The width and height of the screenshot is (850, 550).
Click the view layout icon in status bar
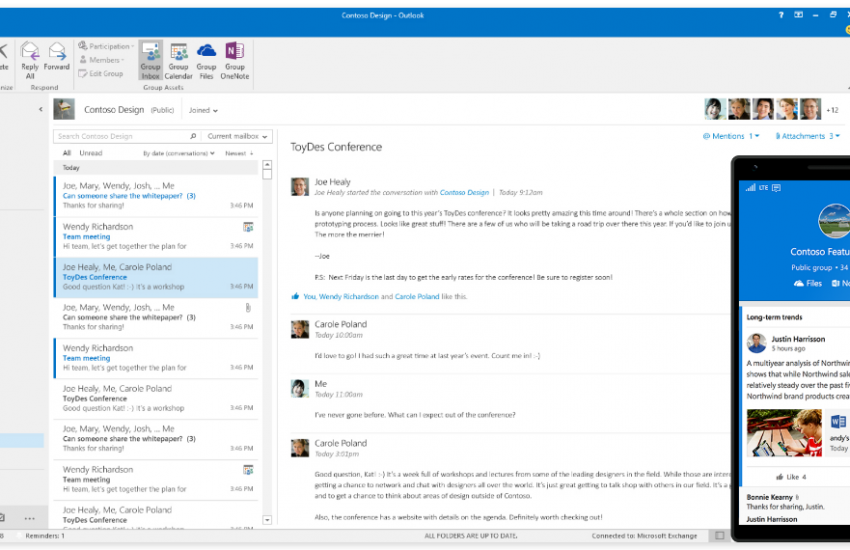coord(719,535)
